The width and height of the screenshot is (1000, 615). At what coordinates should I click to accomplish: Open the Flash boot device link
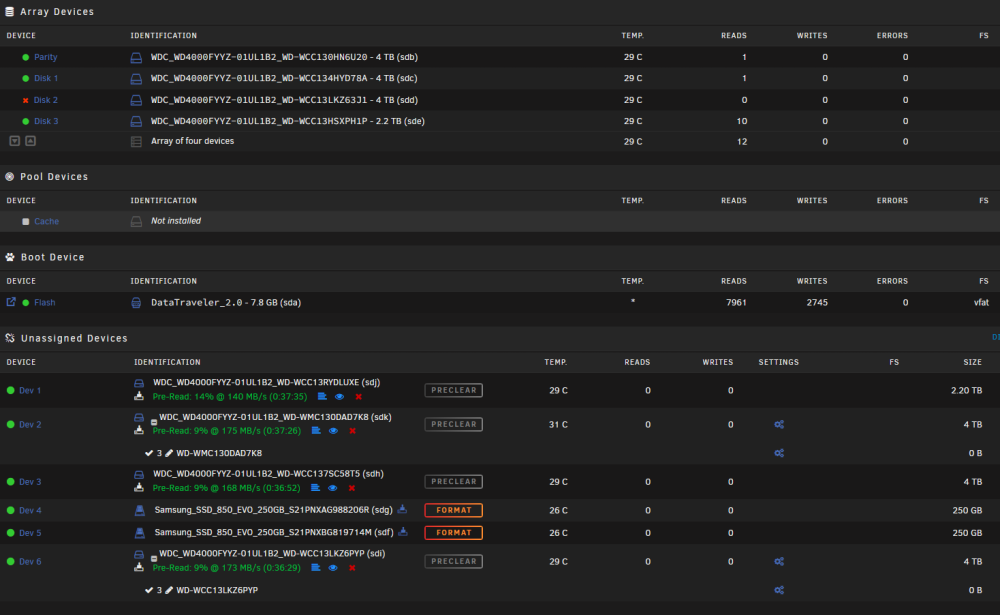pyautogui.click(x=45, y=302)
